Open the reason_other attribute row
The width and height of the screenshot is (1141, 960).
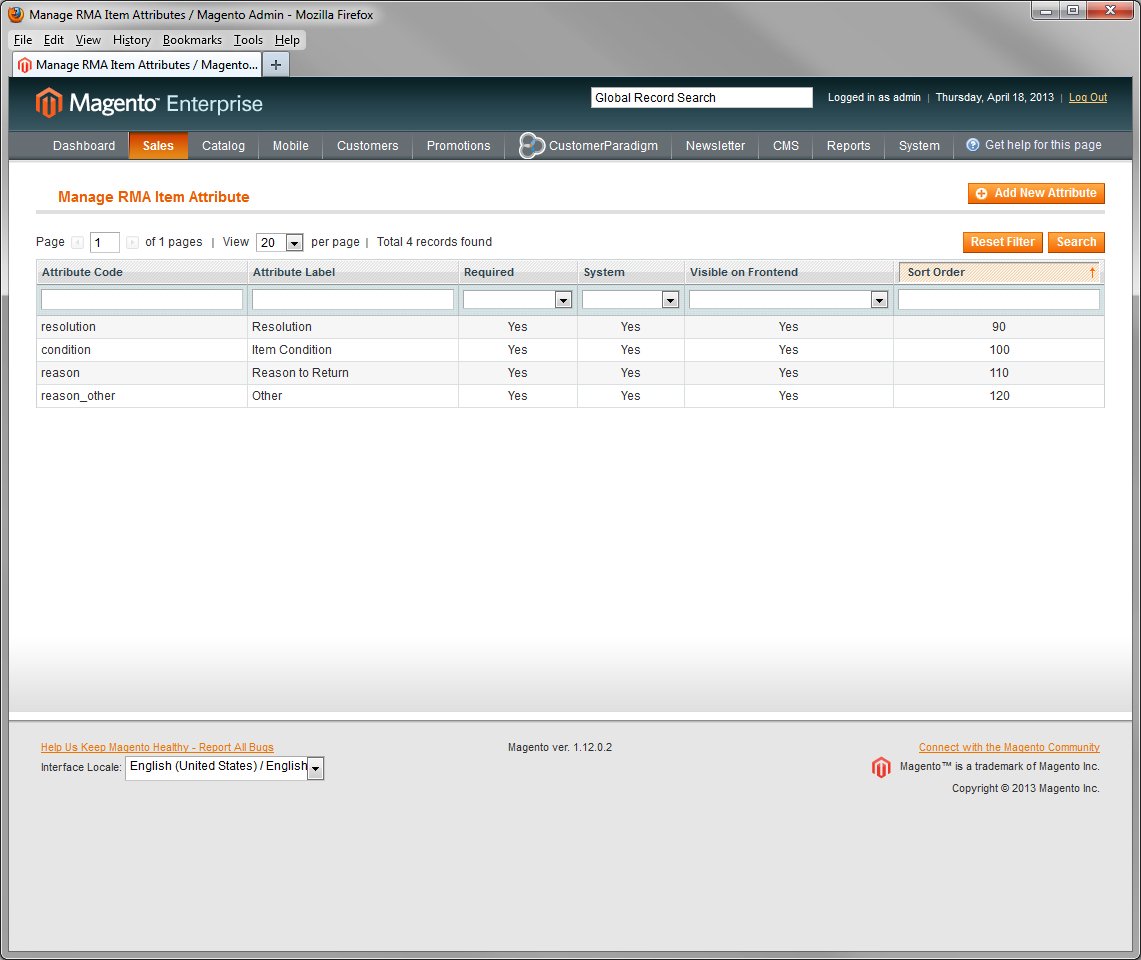click(570, 396)
